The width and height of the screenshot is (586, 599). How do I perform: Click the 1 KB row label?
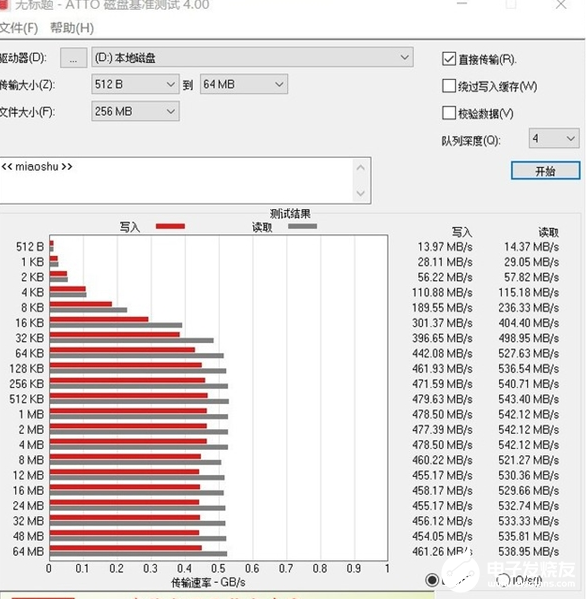[x=32, y=262]
